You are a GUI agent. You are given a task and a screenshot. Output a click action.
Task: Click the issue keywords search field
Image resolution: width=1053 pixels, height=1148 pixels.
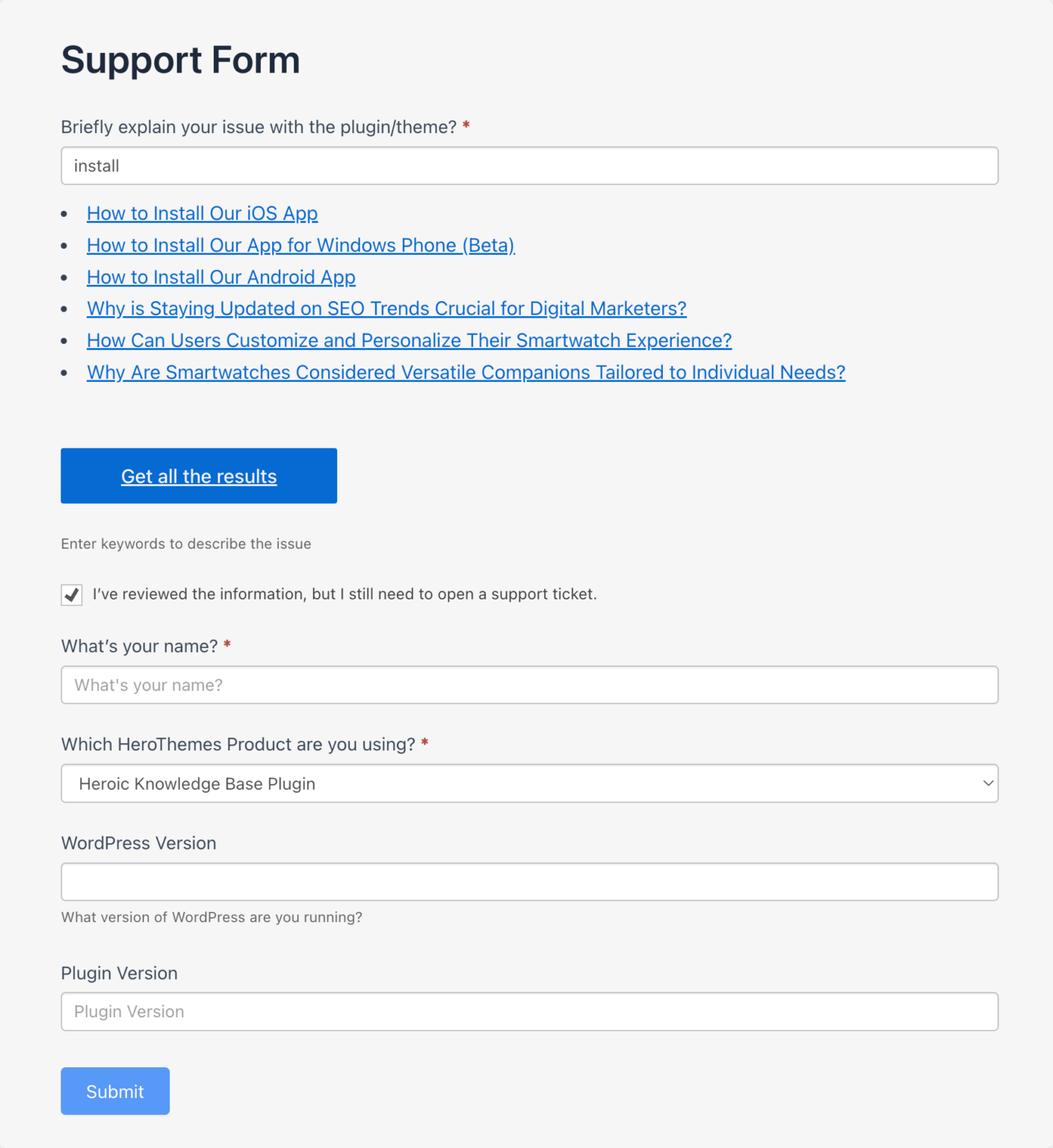click(529, 165)
